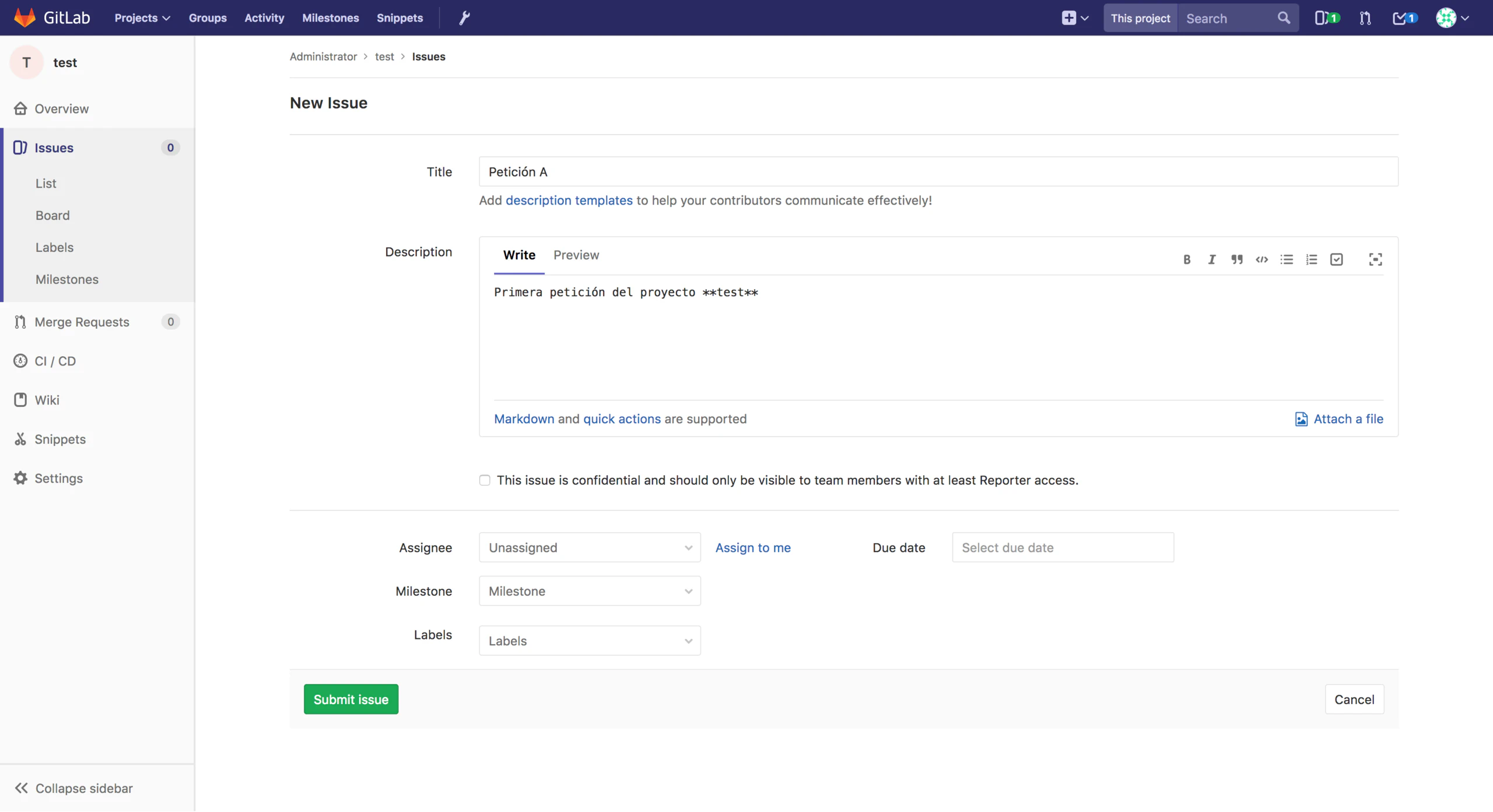
Task: Add a numbered list icon
Action: point(1312,260)
